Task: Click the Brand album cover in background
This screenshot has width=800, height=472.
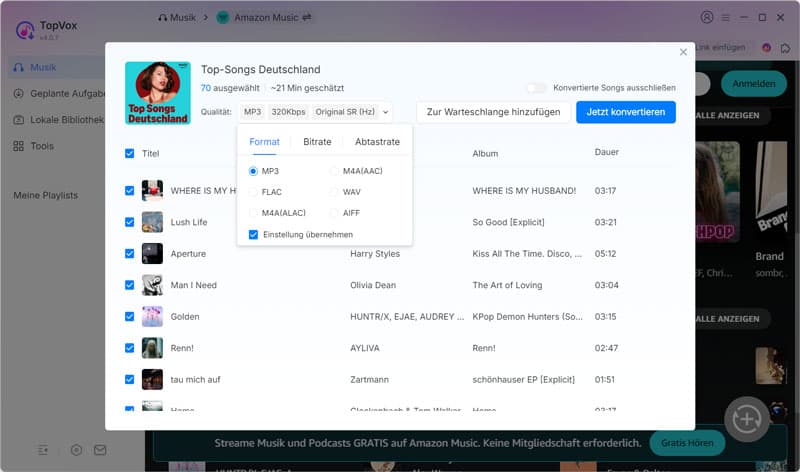Action: point(771,191)
